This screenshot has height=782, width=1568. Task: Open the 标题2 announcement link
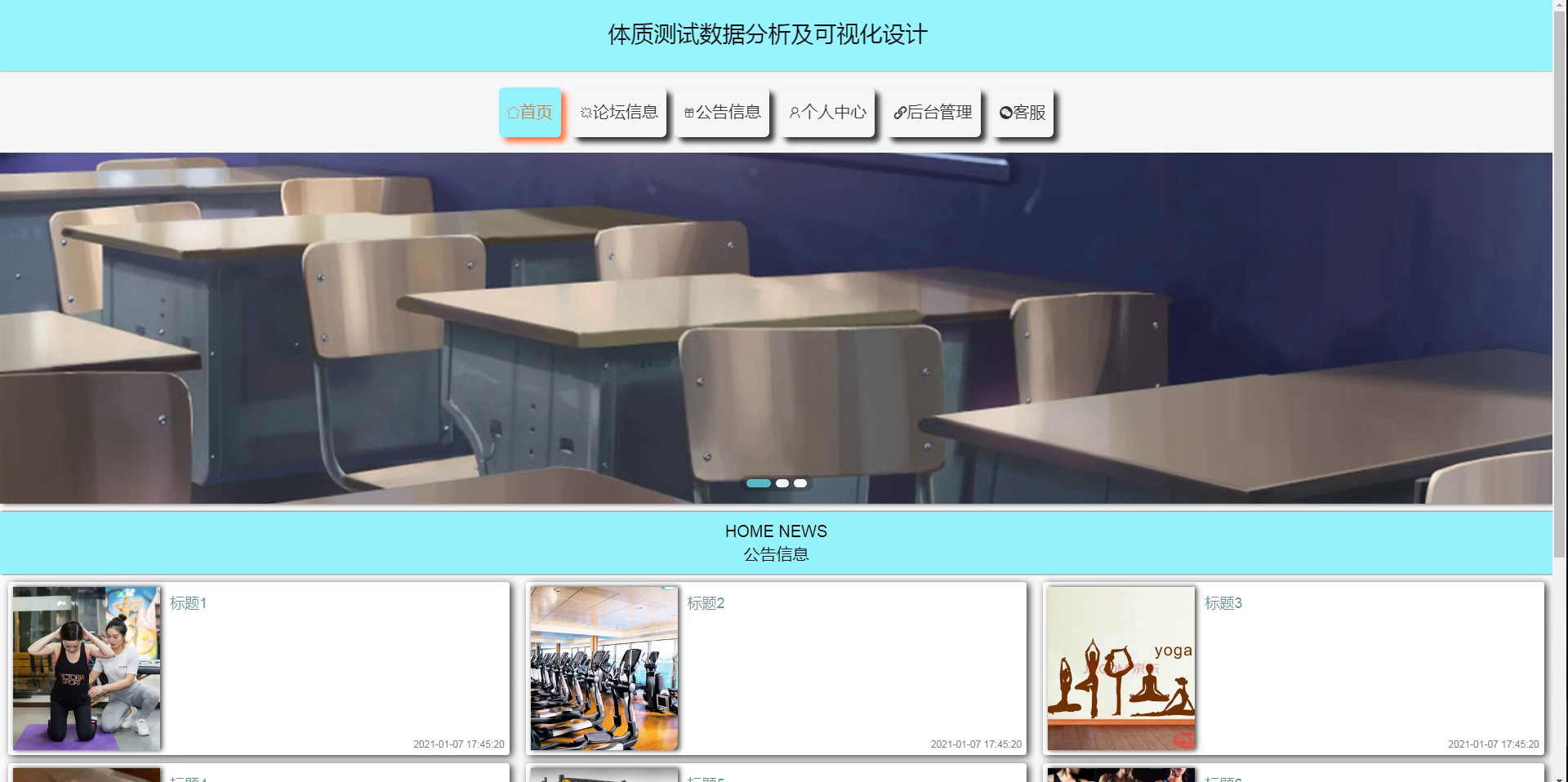tap(706, 603)
